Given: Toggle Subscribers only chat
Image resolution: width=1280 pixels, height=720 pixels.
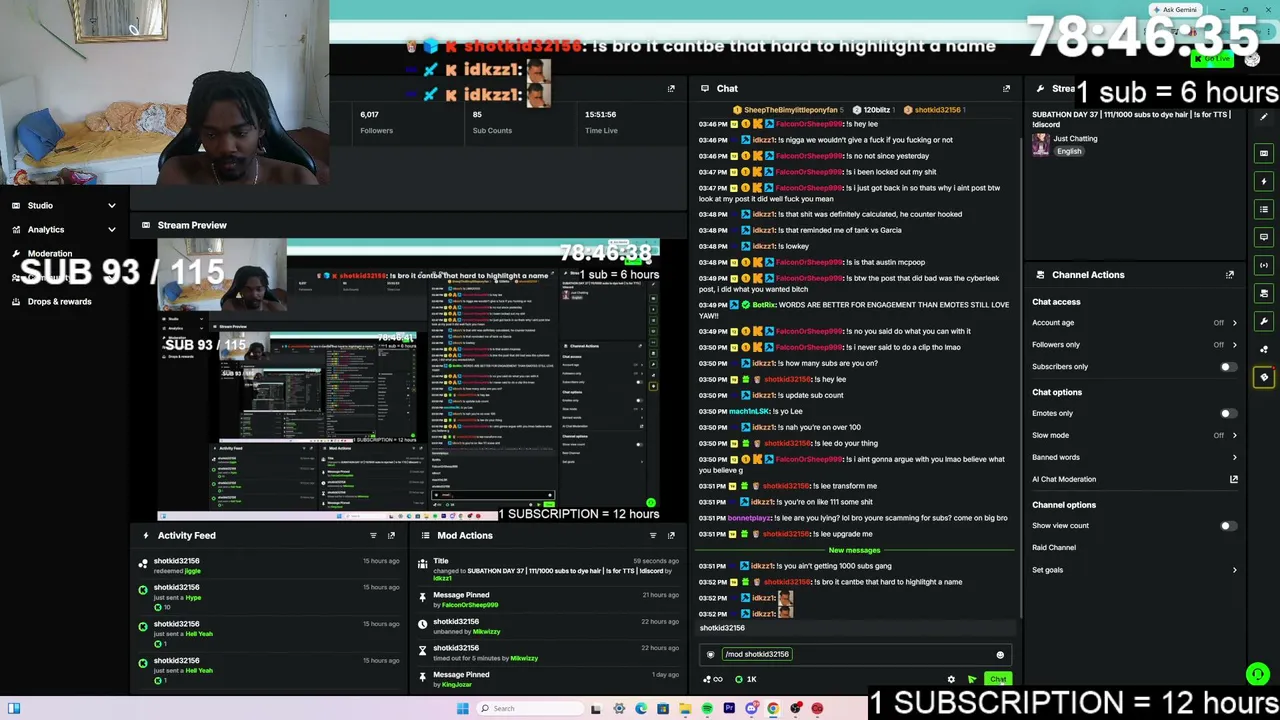Looking at the screenshot, I should (1228, 367).
